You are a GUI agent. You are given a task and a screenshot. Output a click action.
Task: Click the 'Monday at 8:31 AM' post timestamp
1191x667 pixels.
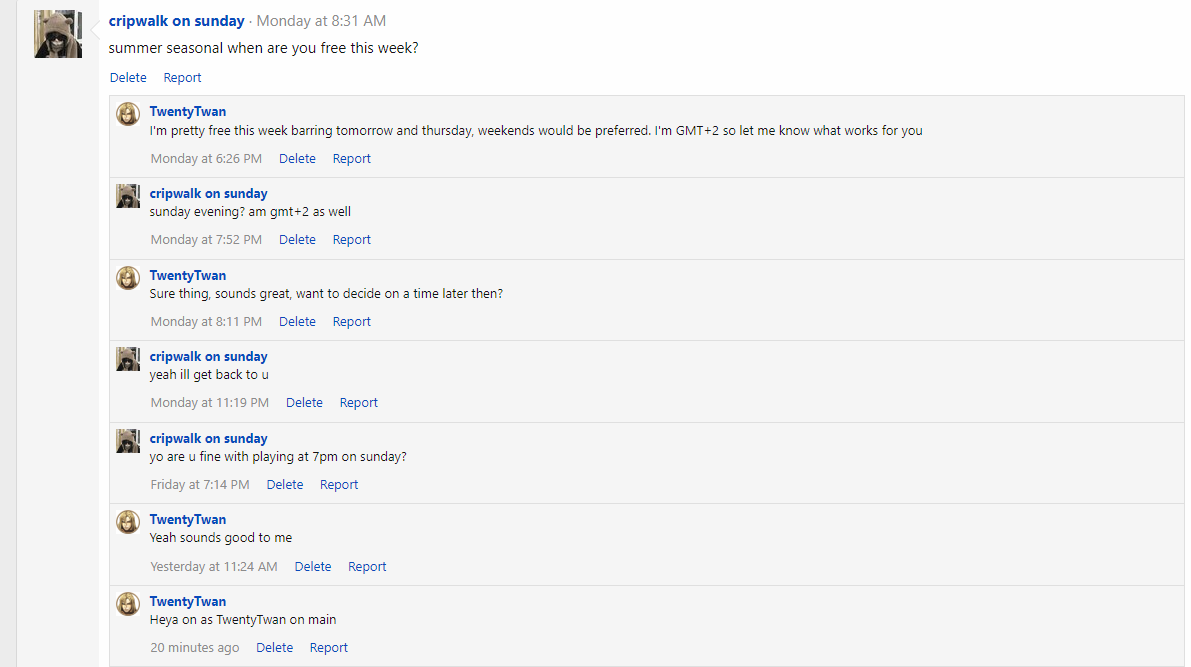321,21
